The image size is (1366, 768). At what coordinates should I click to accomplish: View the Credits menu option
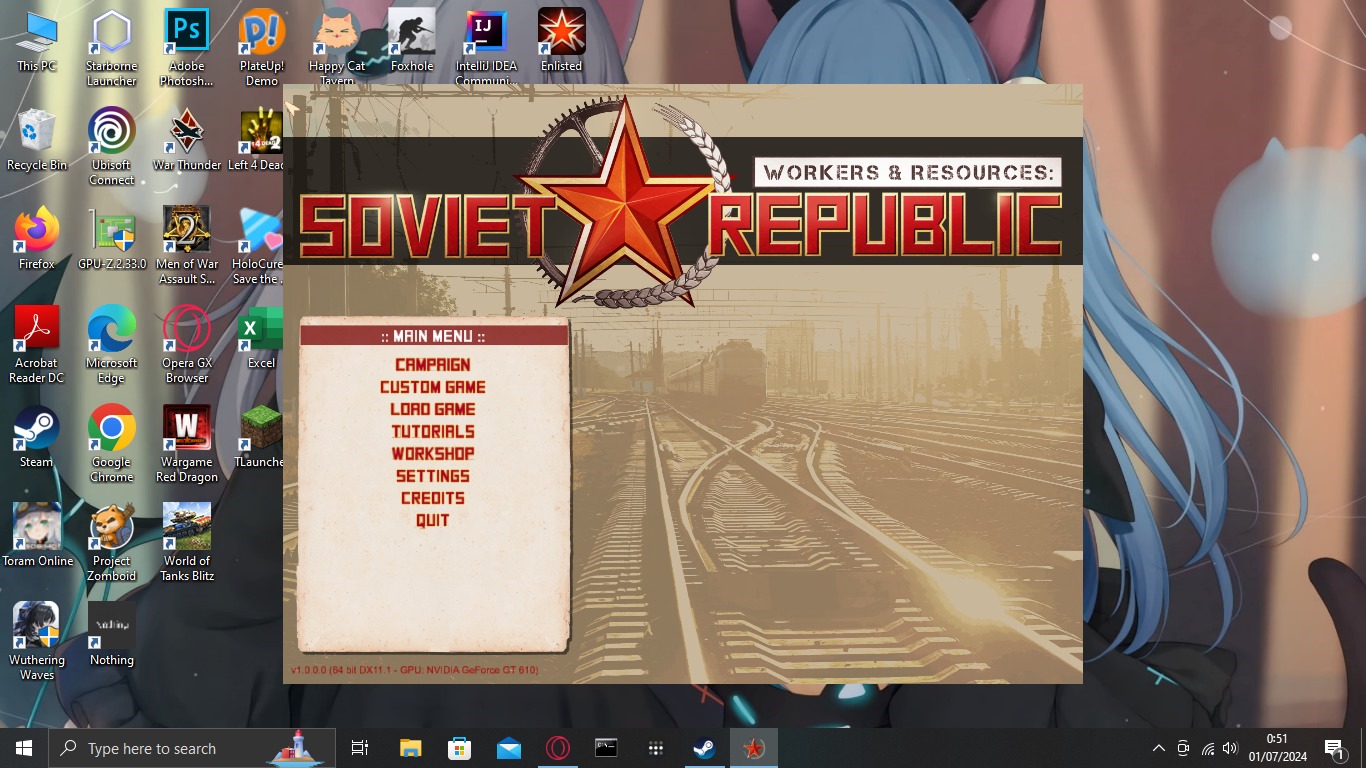coord(432,498)
